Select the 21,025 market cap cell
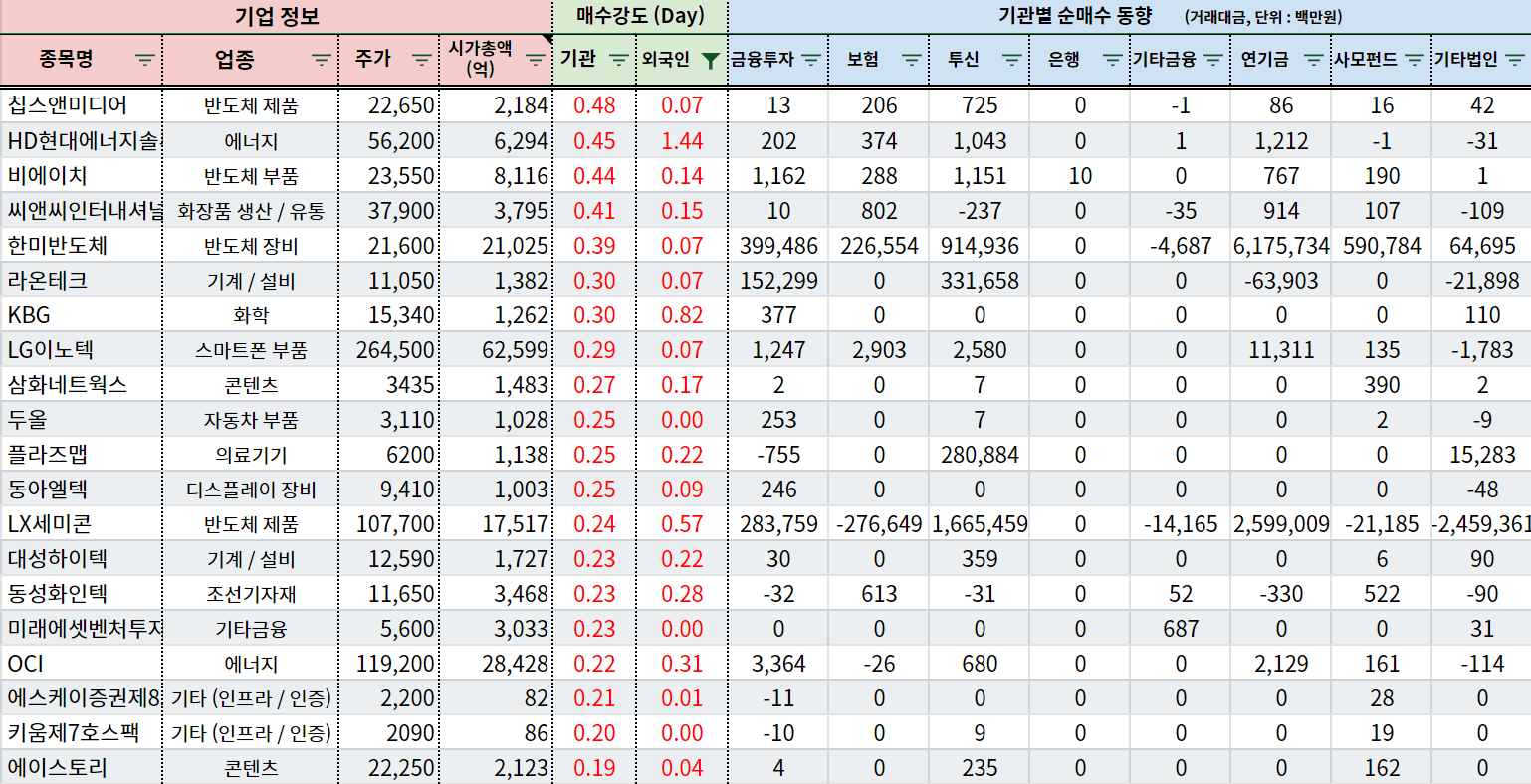The height and width of the screenshot is (784, 1531). tap(496, 245)
